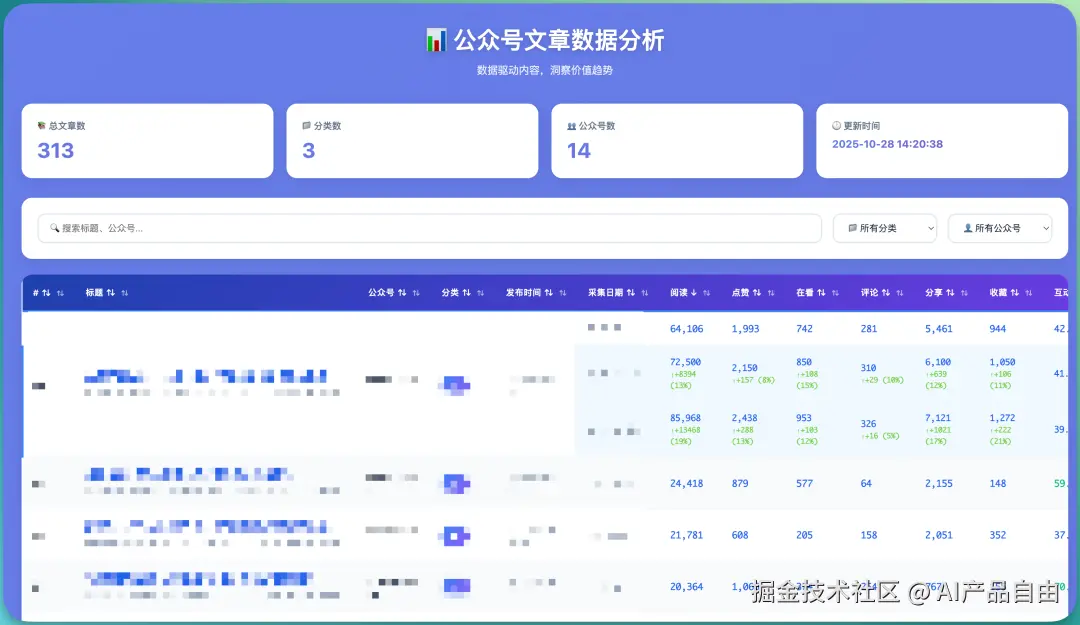Sort the table by 在看 header

[x=817, y=293]
